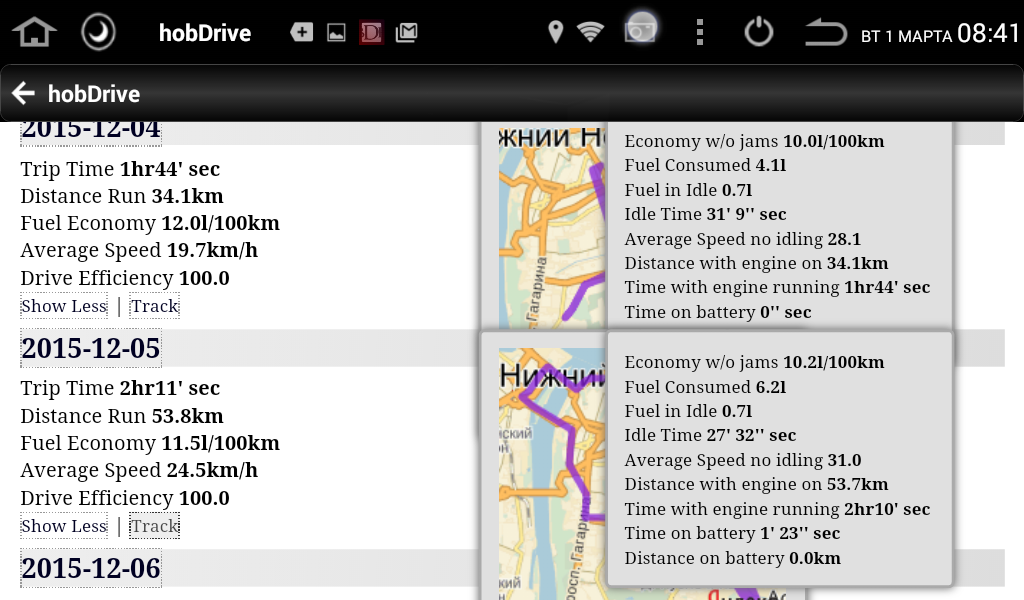Viewport: 1024px width, 600px height.
Task: Tap Distance with engine on 34.1km
Action: pos(756,263)
